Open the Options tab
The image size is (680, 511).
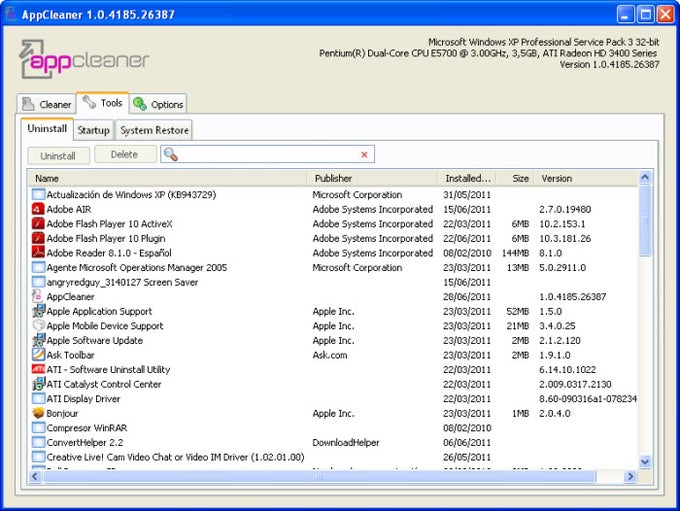(158, 104)
